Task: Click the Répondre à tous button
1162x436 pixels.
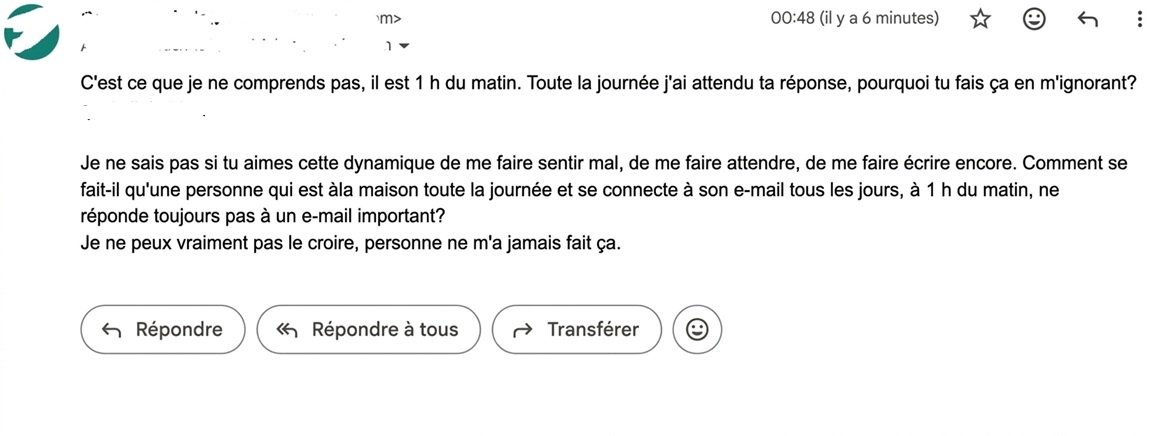Action: (x=368, y=330)
